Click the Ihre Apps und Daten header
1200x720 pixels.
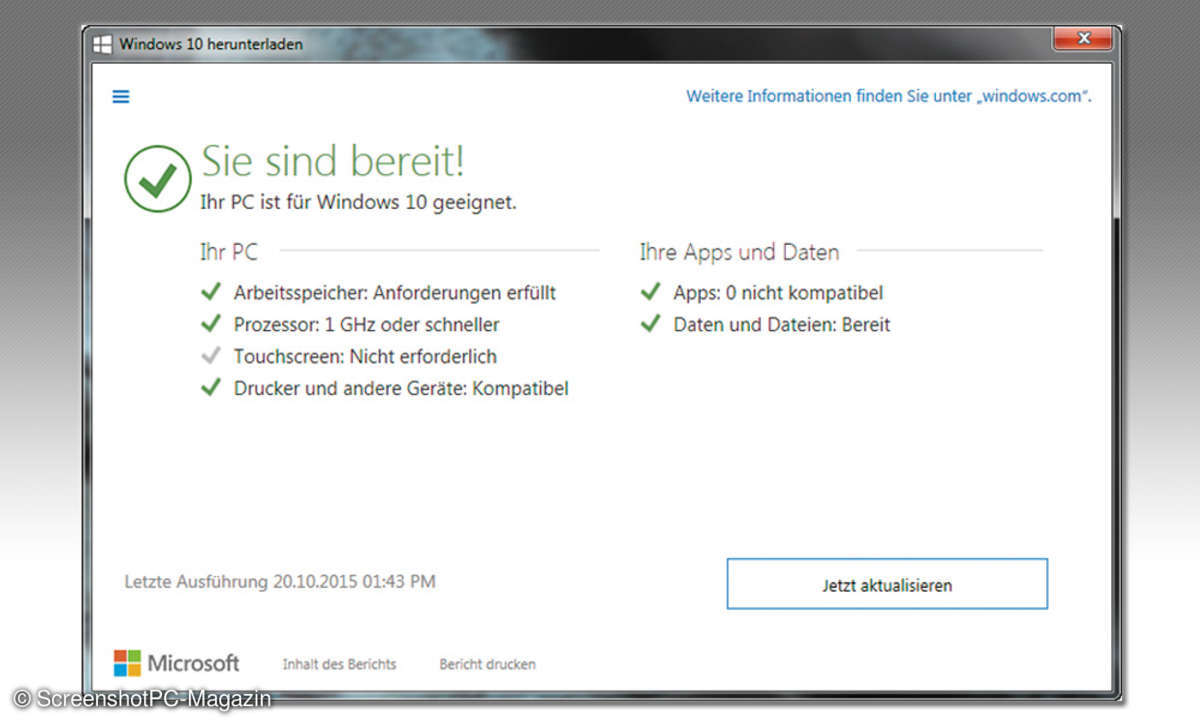coord(739,252)
